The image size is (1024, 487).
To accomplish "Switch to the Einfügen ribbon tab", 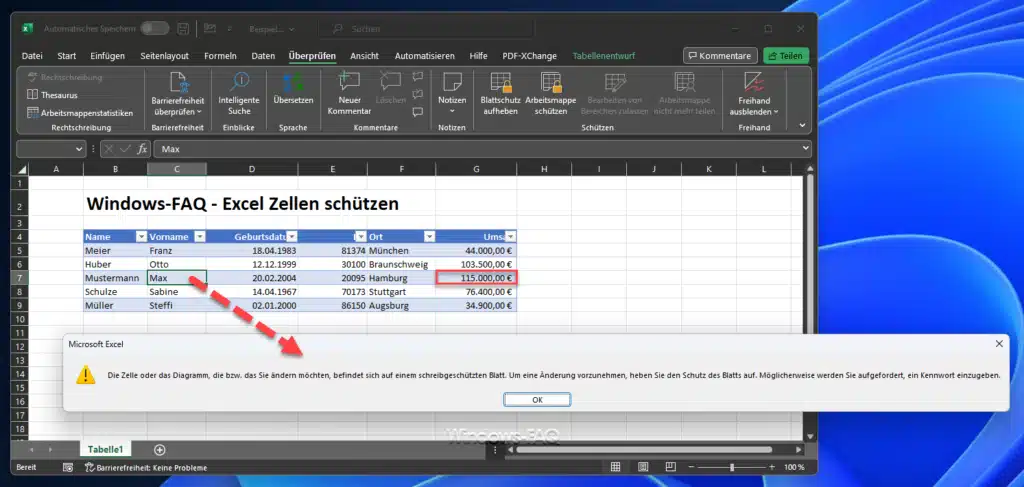I will click(x=108, y=56).
